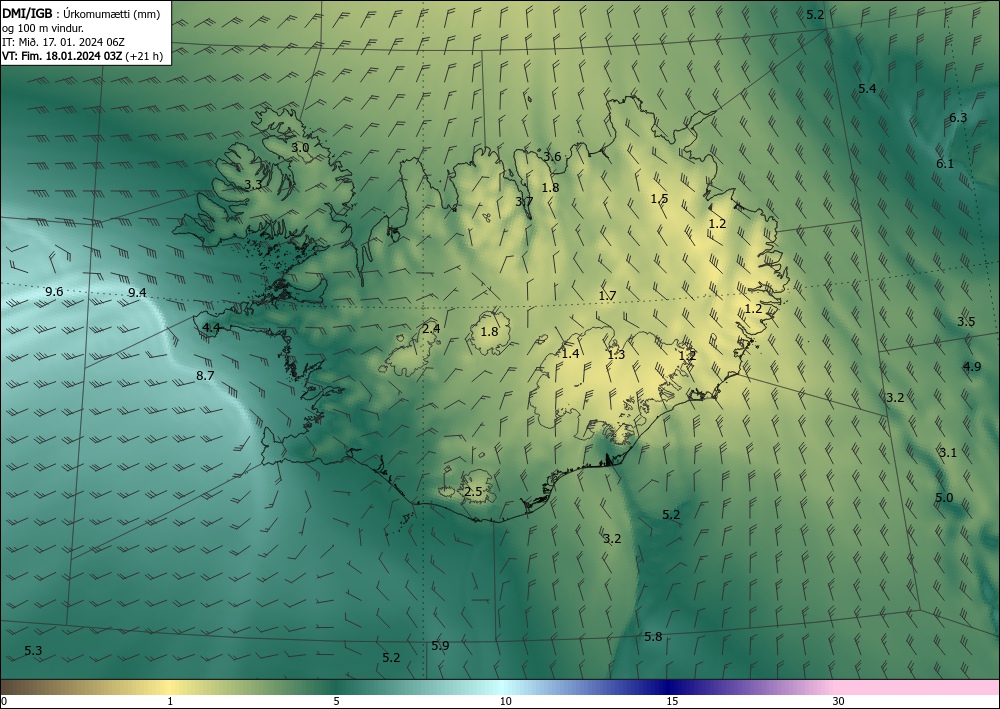Click the 3.6 value on the map
Image resolution: width=1000 pixels, height=709 pixels.
pos(552,157)
